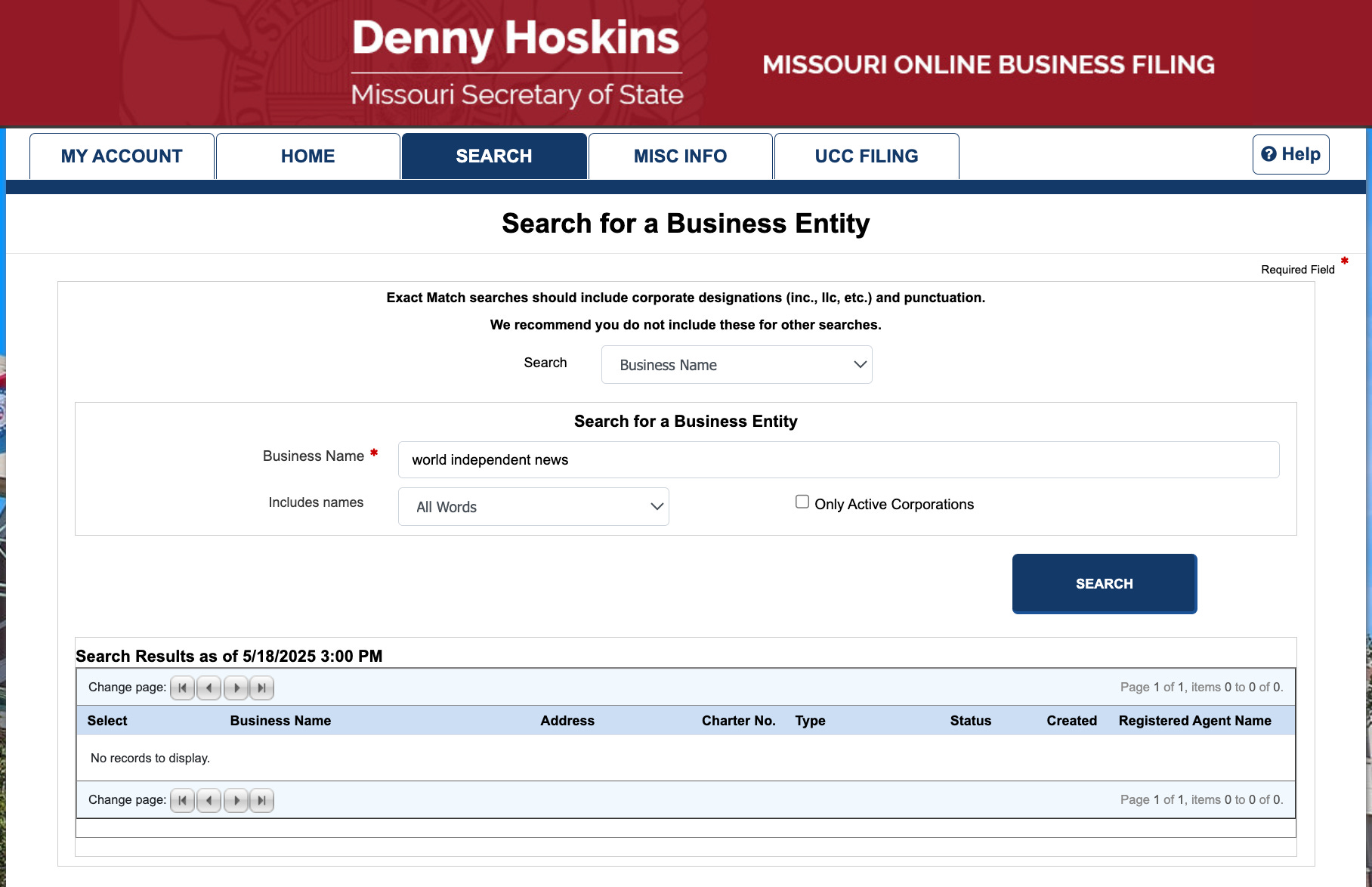Go to first page in top pager
Screen dimensions: 1372x887
tap(182, 688)
